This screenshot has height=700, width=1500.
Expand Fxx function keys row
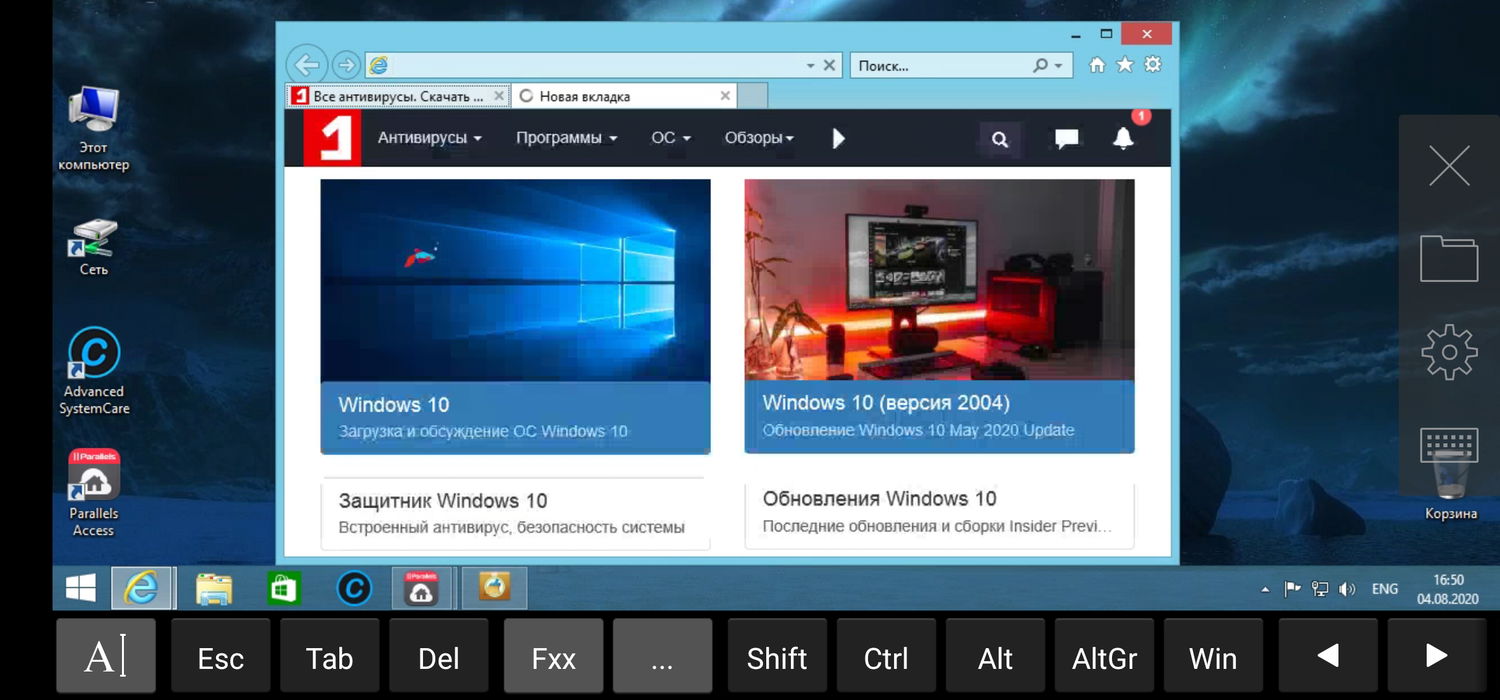click(554, 658)
